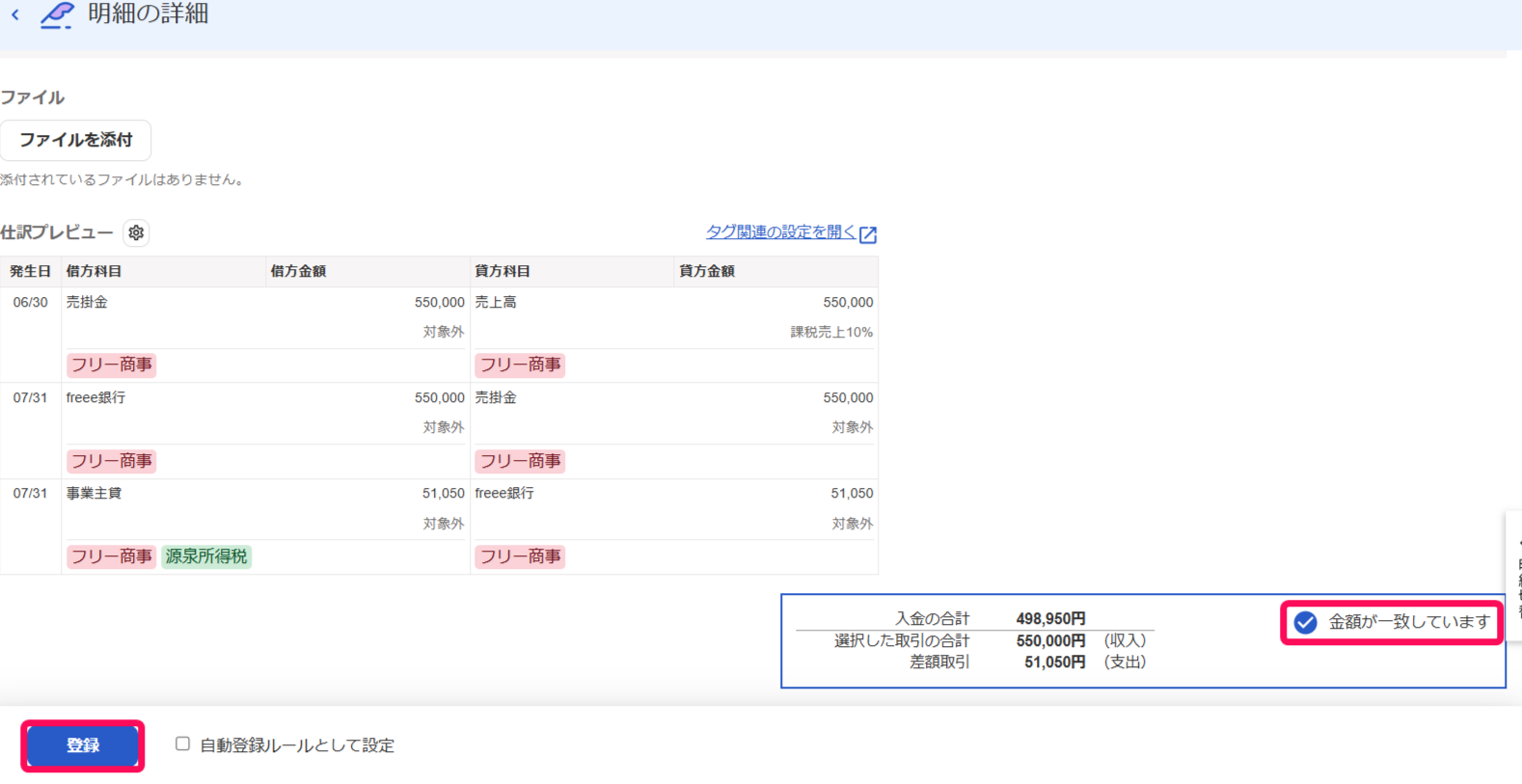Click the 課税売上10% tax label
1522x784 pixels.
coord(831,332)
